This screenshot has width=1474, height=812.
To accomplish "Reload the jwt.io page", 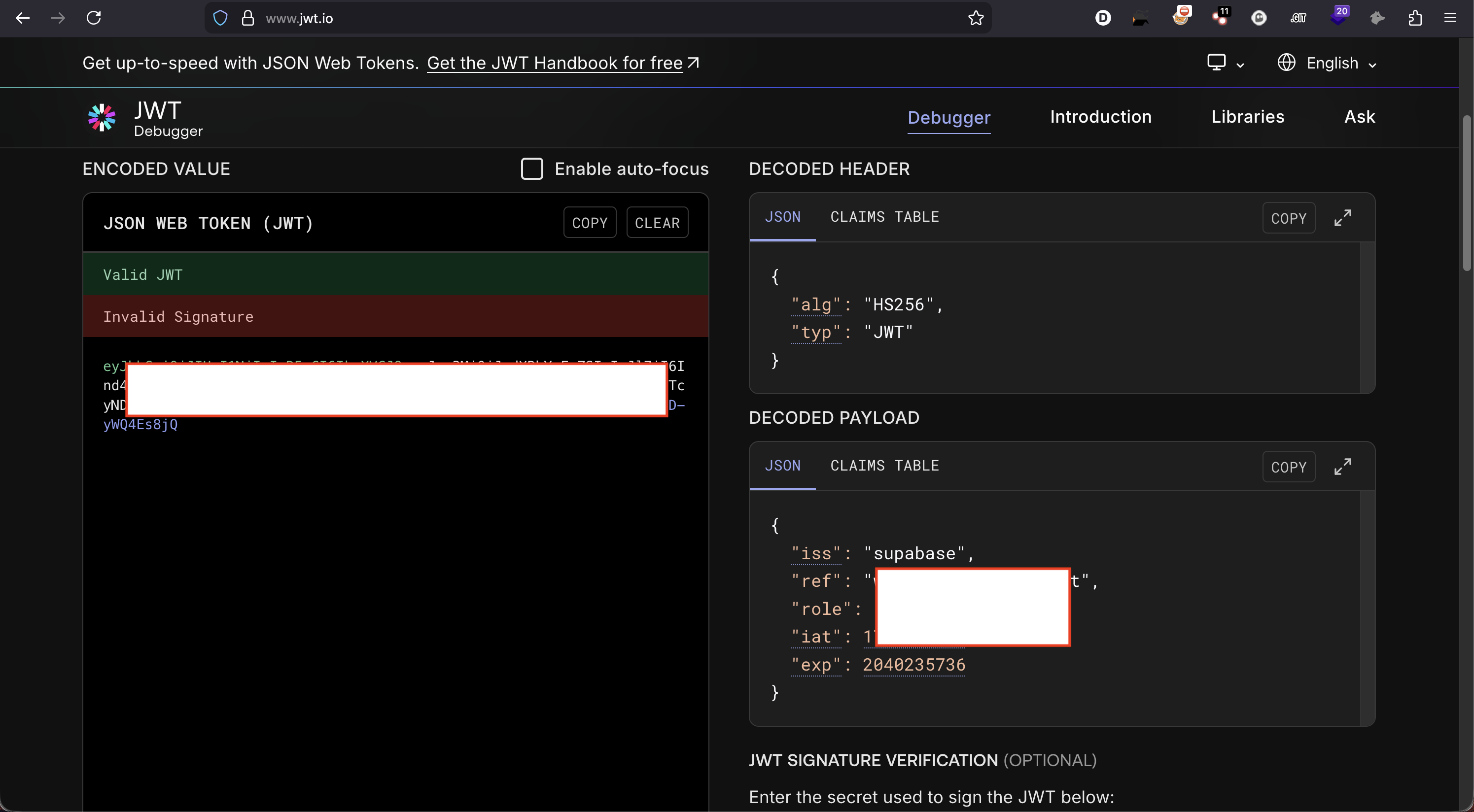I will [94, 18].
